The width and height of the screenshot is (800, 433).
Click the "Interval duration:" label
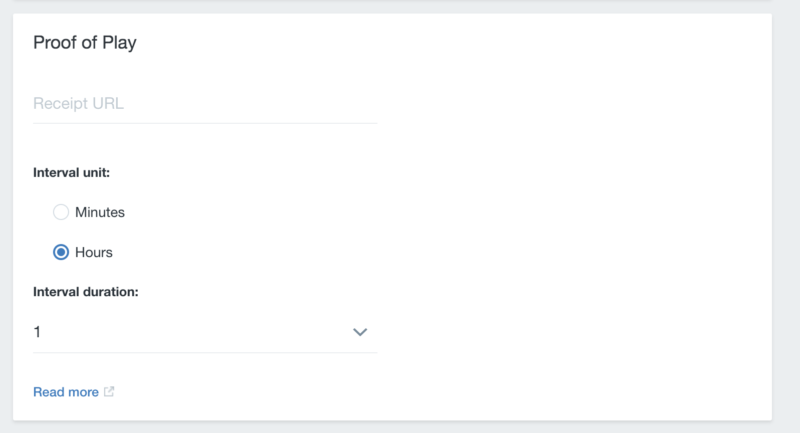[x=86, y=292]
